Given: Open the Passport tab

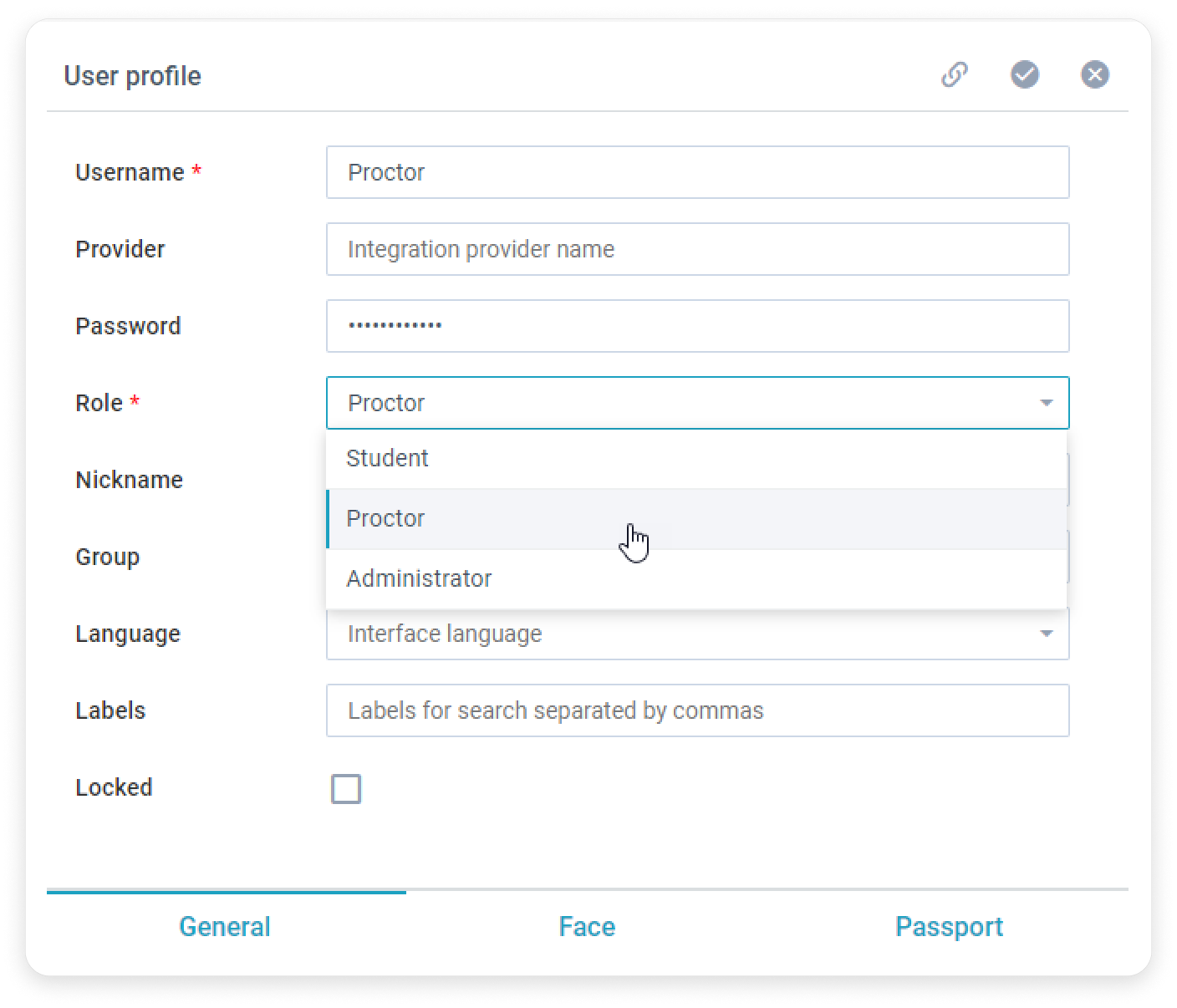Looking at the screenshot, I should coord(949,926).
